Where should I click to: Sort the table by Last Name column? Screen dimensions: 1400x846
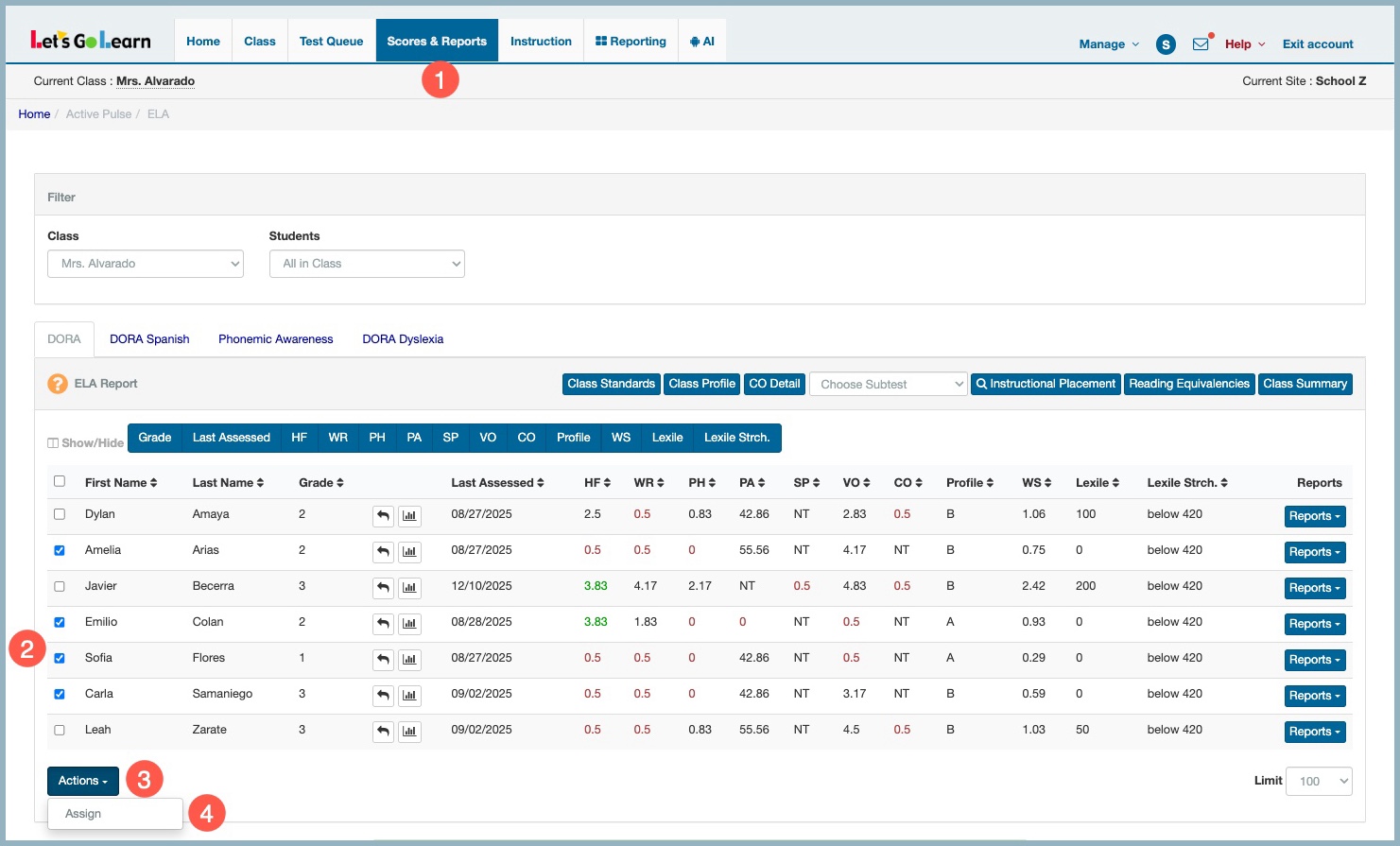(228, 483)
